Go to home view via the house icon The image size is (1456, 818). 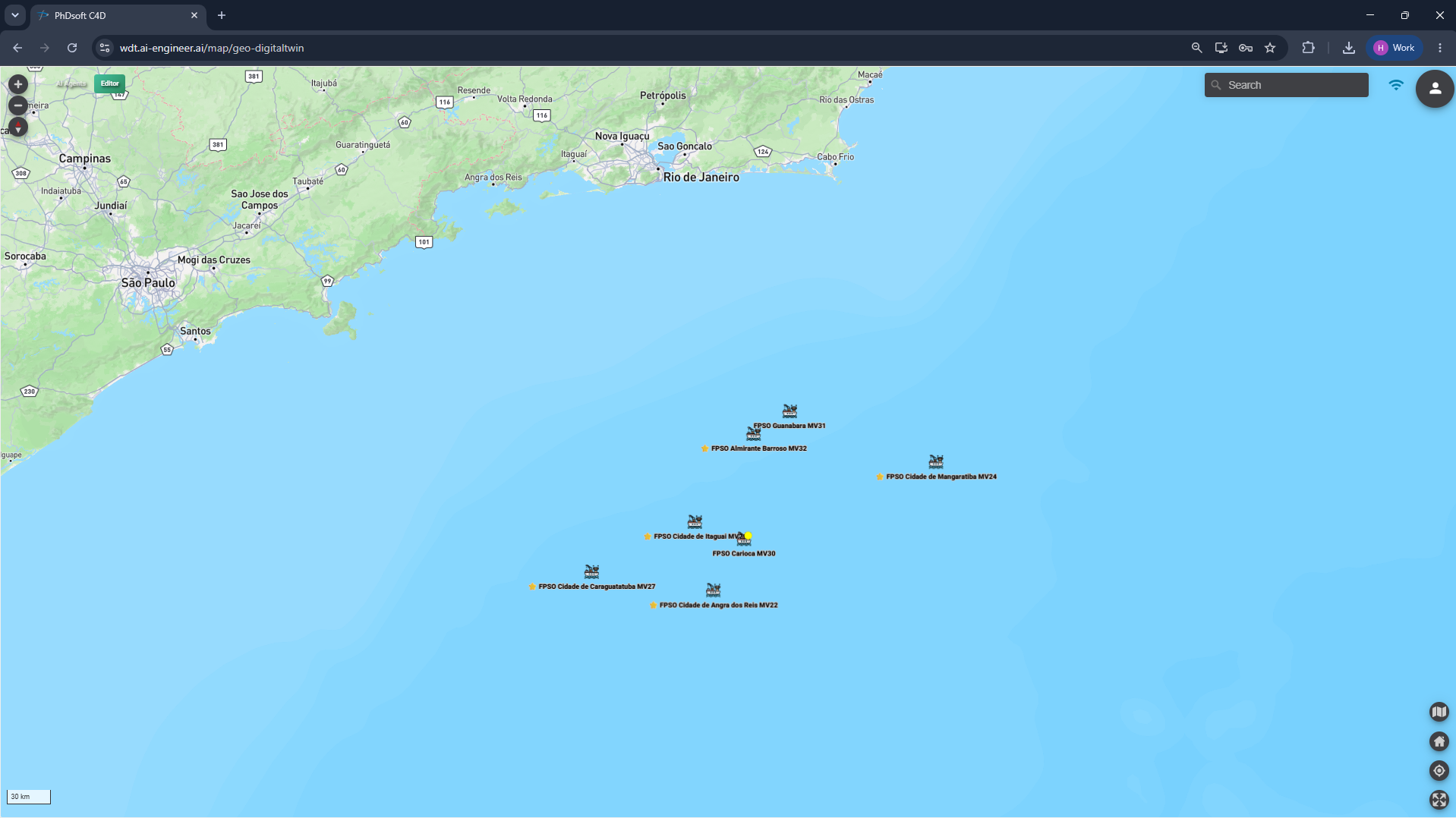(x=1439, y=741)
